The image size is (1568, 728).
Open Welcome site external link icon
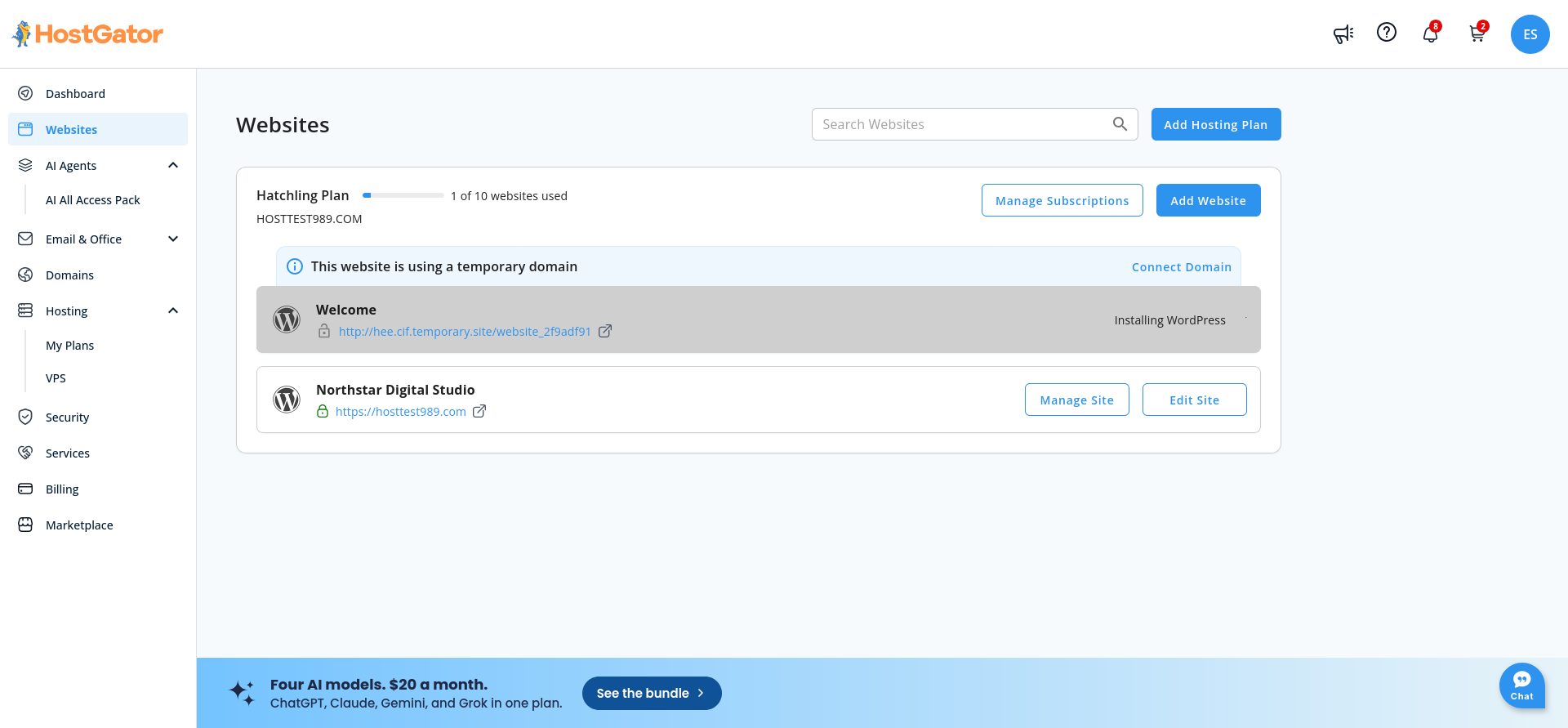pyautogui.click(x=605, y=331)
